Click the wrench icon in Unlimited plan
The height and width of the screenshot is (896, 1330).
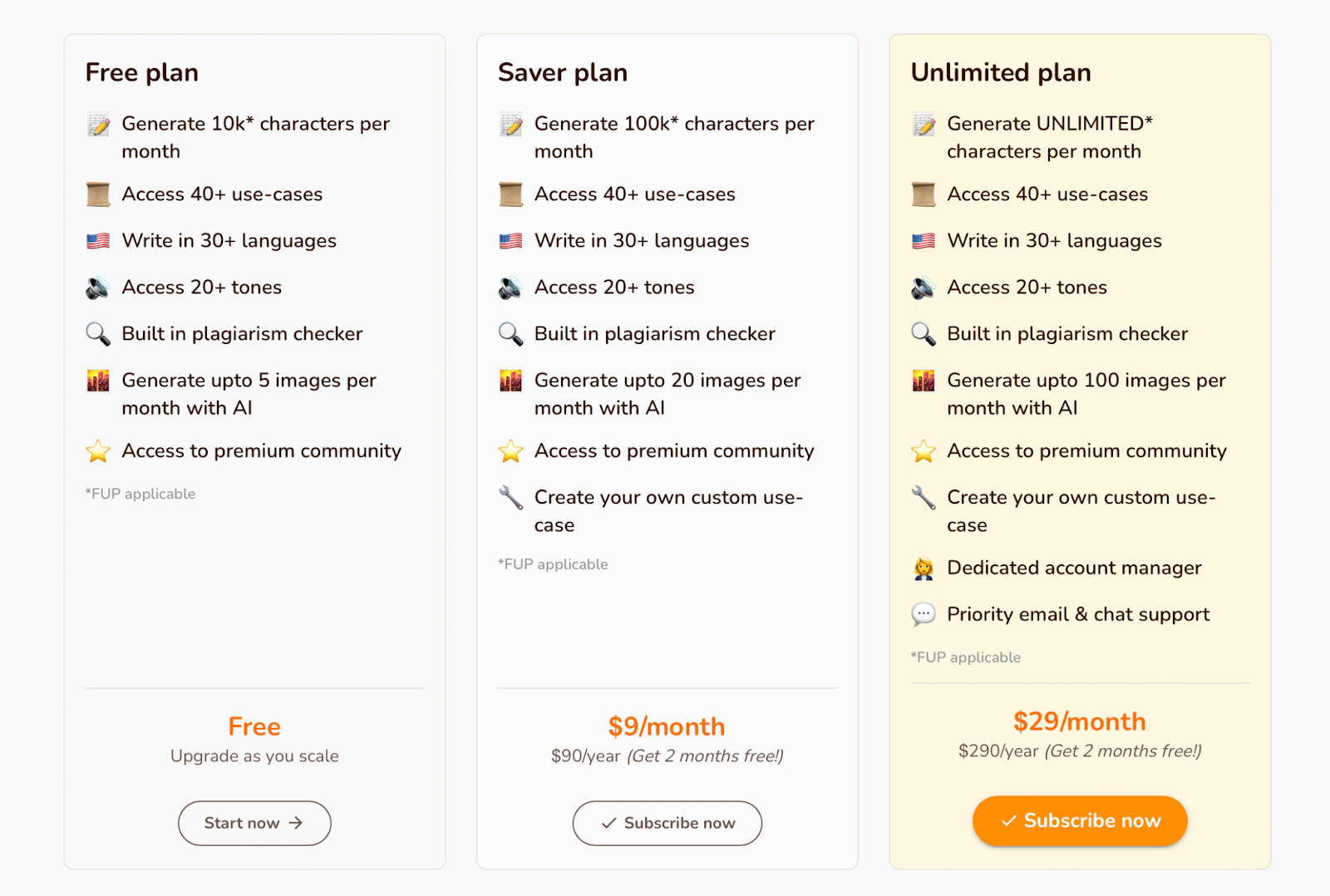click(x=924, y=498)
